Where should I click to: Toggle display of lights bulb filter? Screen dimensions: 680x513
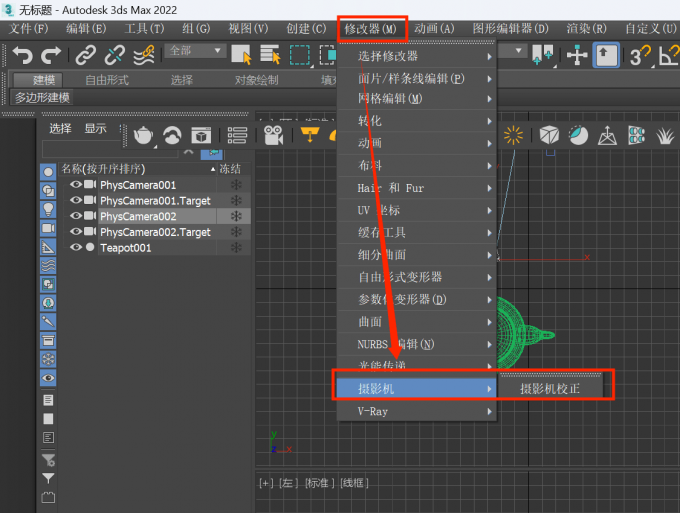48,209
